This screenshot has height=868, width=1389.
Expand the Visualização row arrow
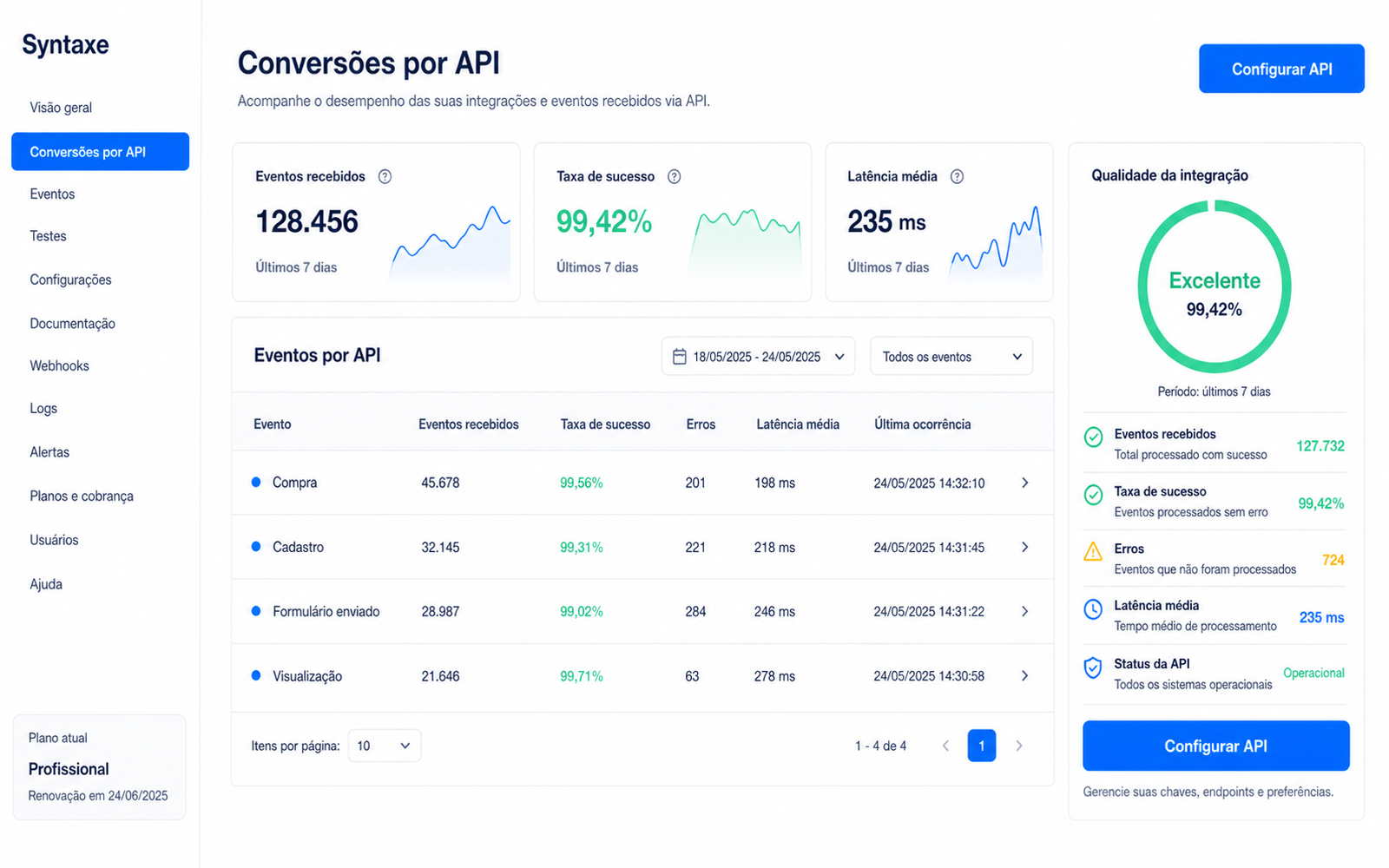point(1025,675)
